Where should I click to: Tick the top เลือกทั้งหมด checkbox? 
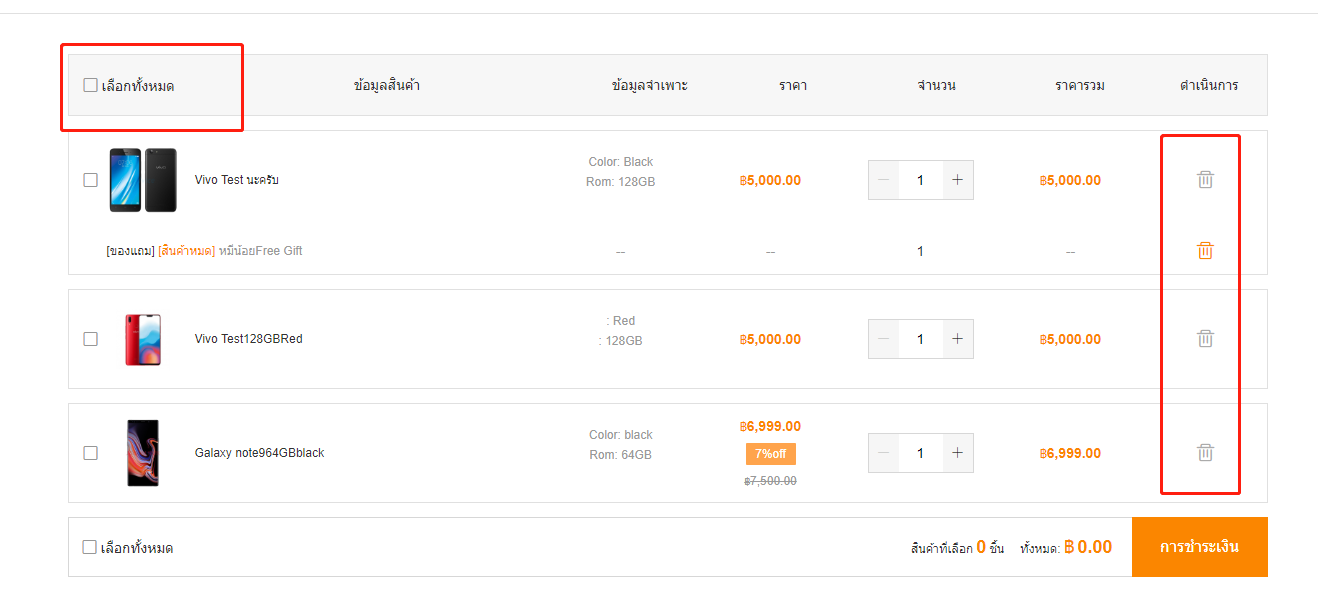[x=90, y=85]
